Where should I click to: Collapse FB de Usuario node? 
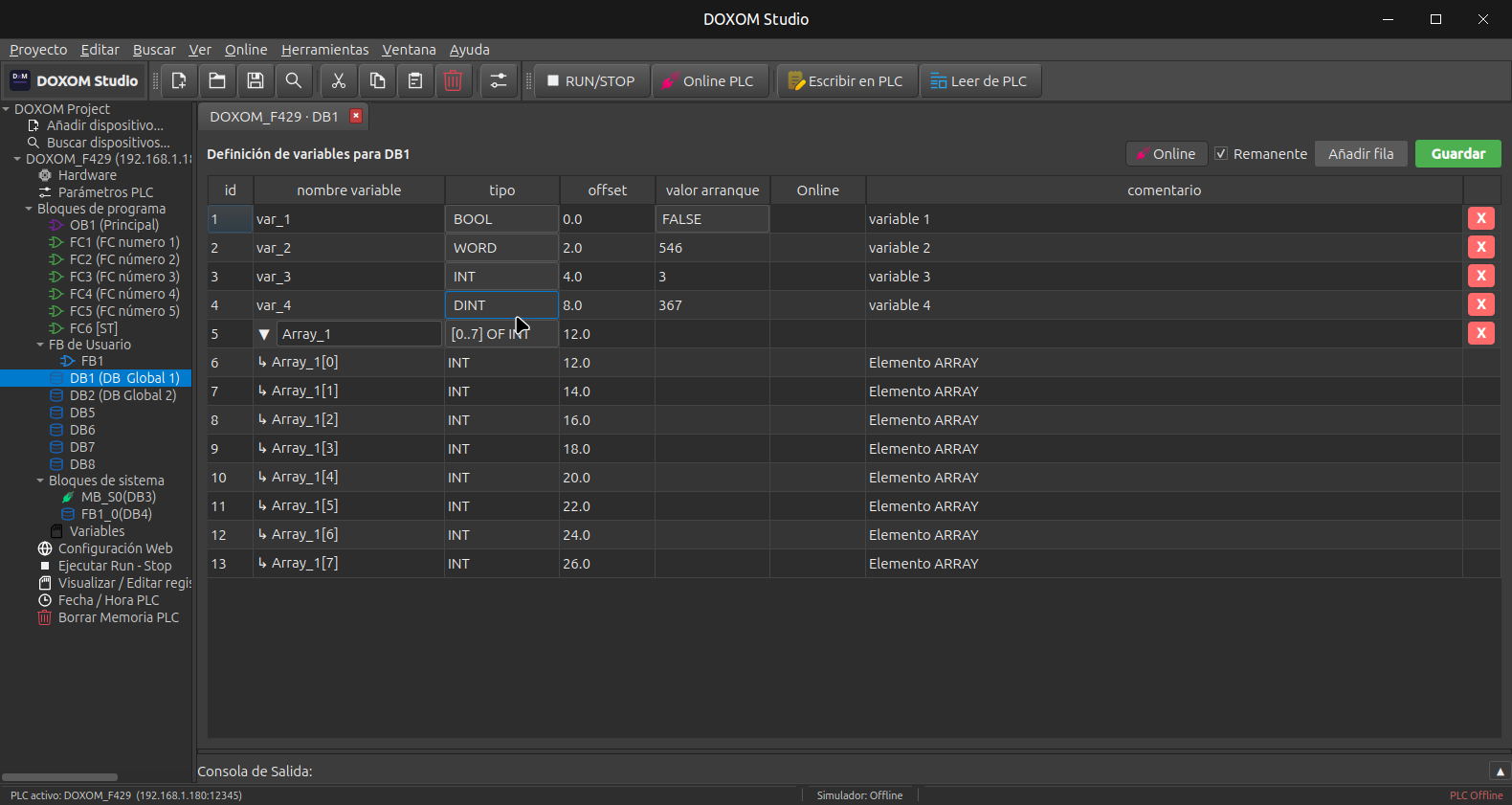(x=40, y=345)
